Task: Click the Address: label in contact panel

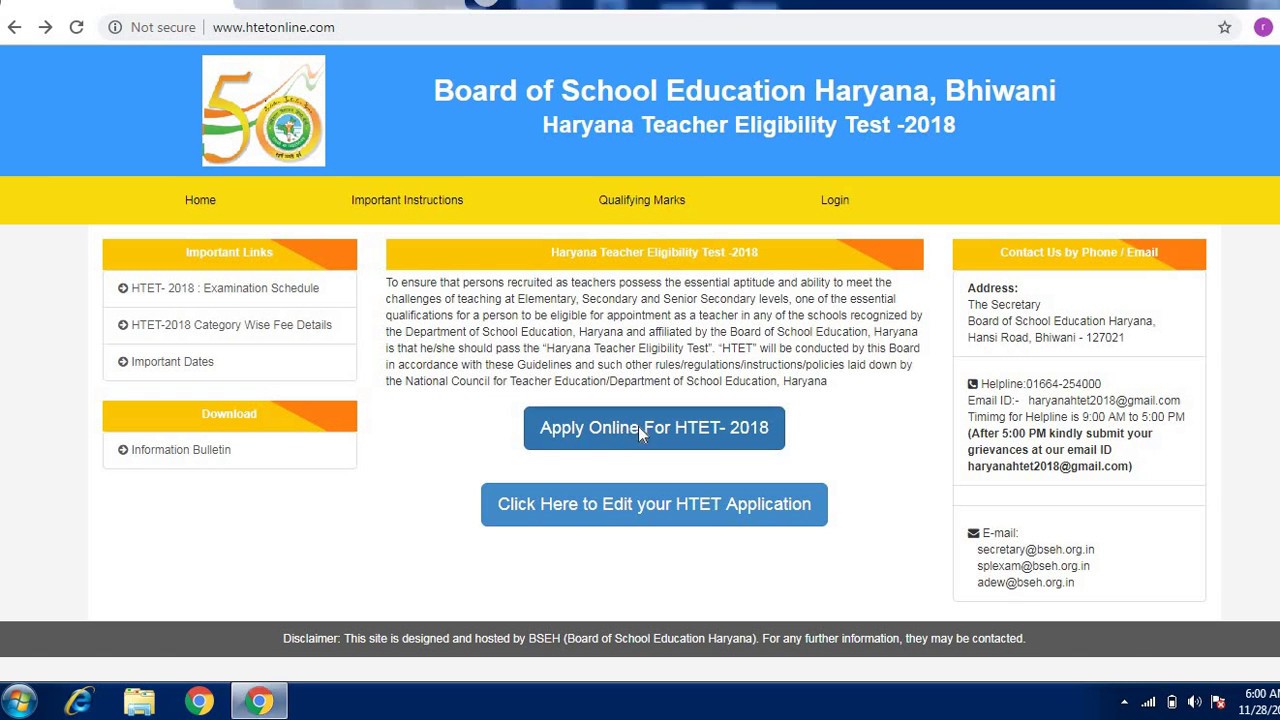Action: tap(992, 288)
